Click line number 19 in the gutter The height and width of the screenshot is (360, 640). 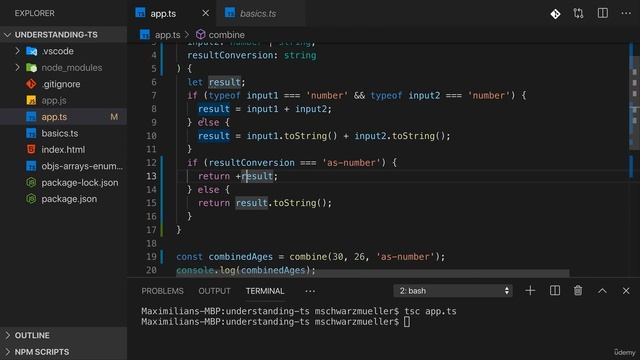[x=151, y=257]
